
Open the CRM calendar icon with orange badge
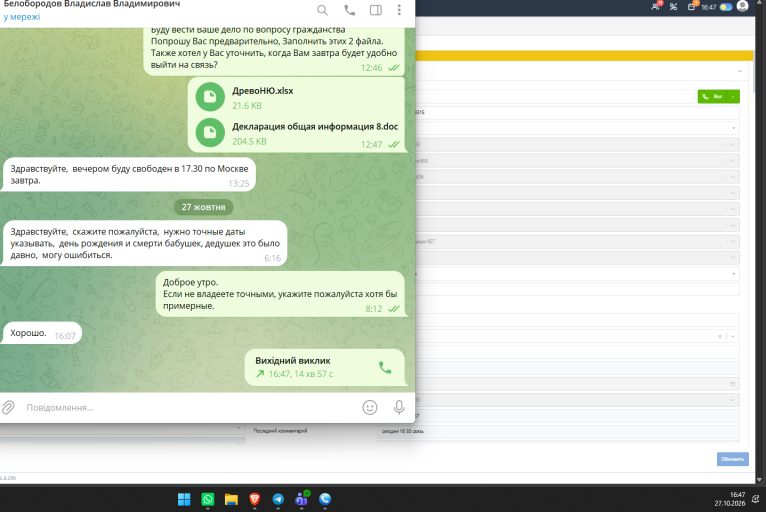tap(692, 6)
